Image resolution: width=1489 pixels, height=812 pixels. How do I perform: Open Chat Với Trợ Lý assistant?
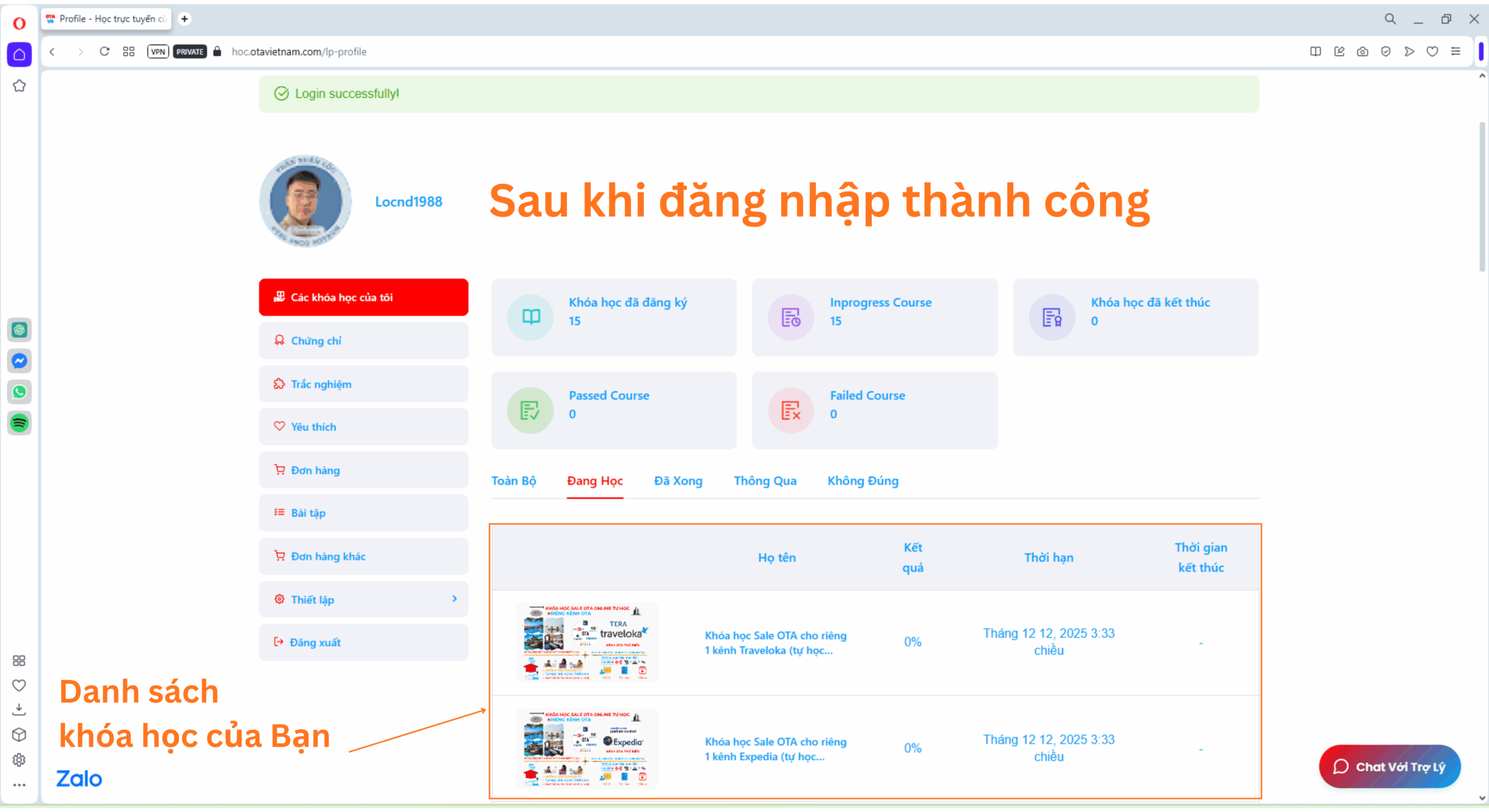pyautogui.click(x=1390, y=766)
